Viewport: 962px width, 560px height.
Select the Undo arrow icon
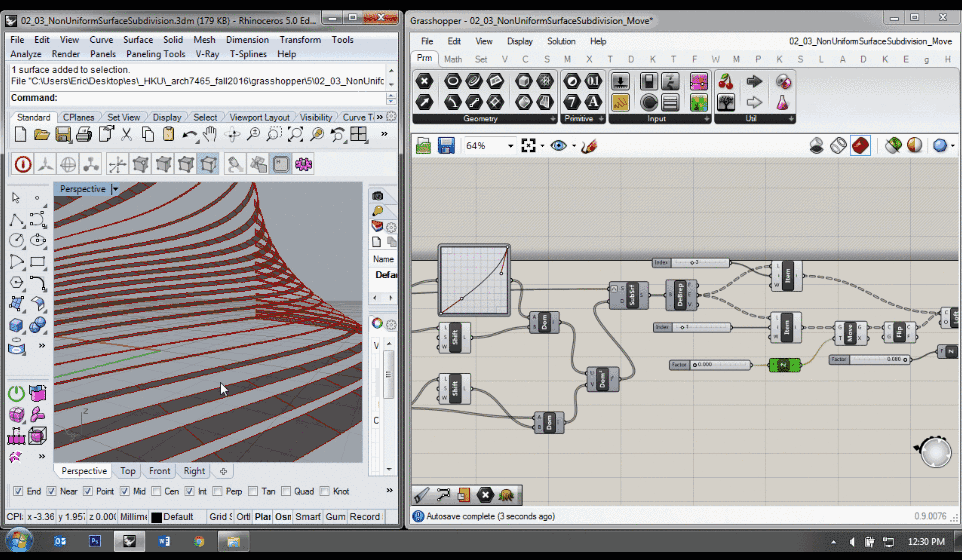[x=190, y=134]
